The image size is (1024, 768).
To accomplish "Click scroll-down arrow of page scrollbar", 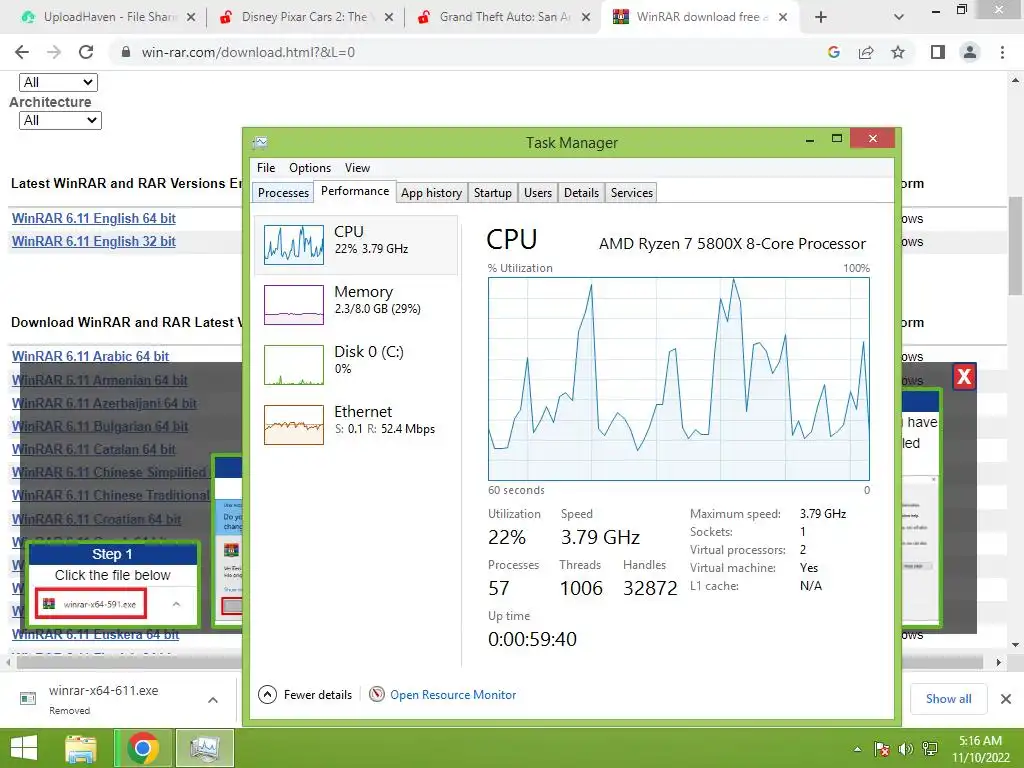I will (1016, 645).
